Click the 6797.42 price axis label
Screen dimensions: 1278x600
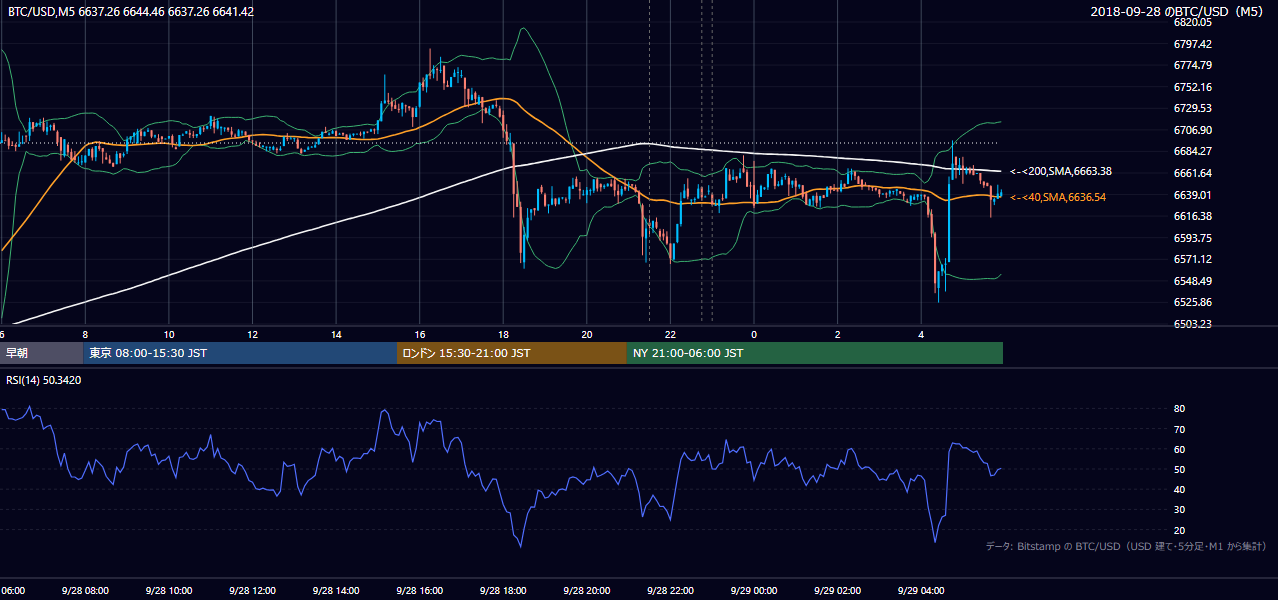pos(1193,44)
